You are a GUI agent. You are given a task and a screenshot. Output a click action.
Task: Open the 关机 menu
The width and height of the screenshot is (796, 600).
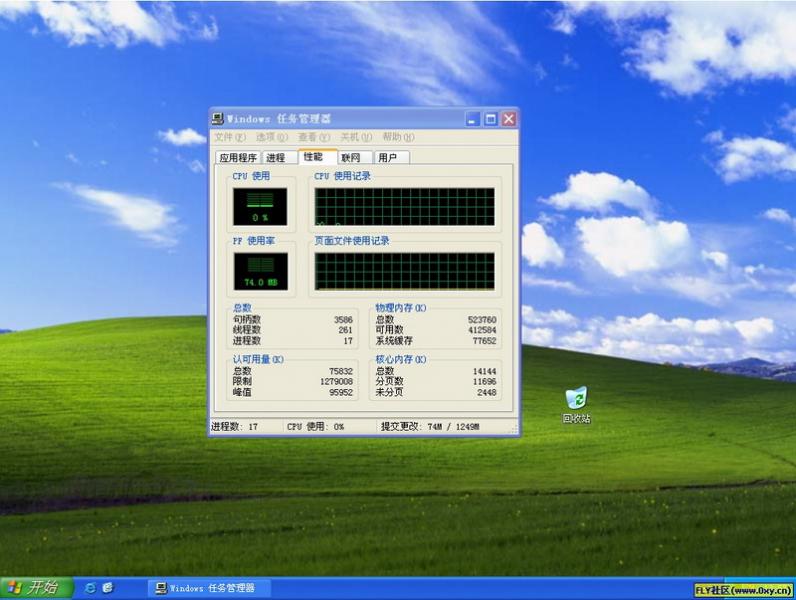[x=356, y=137]
